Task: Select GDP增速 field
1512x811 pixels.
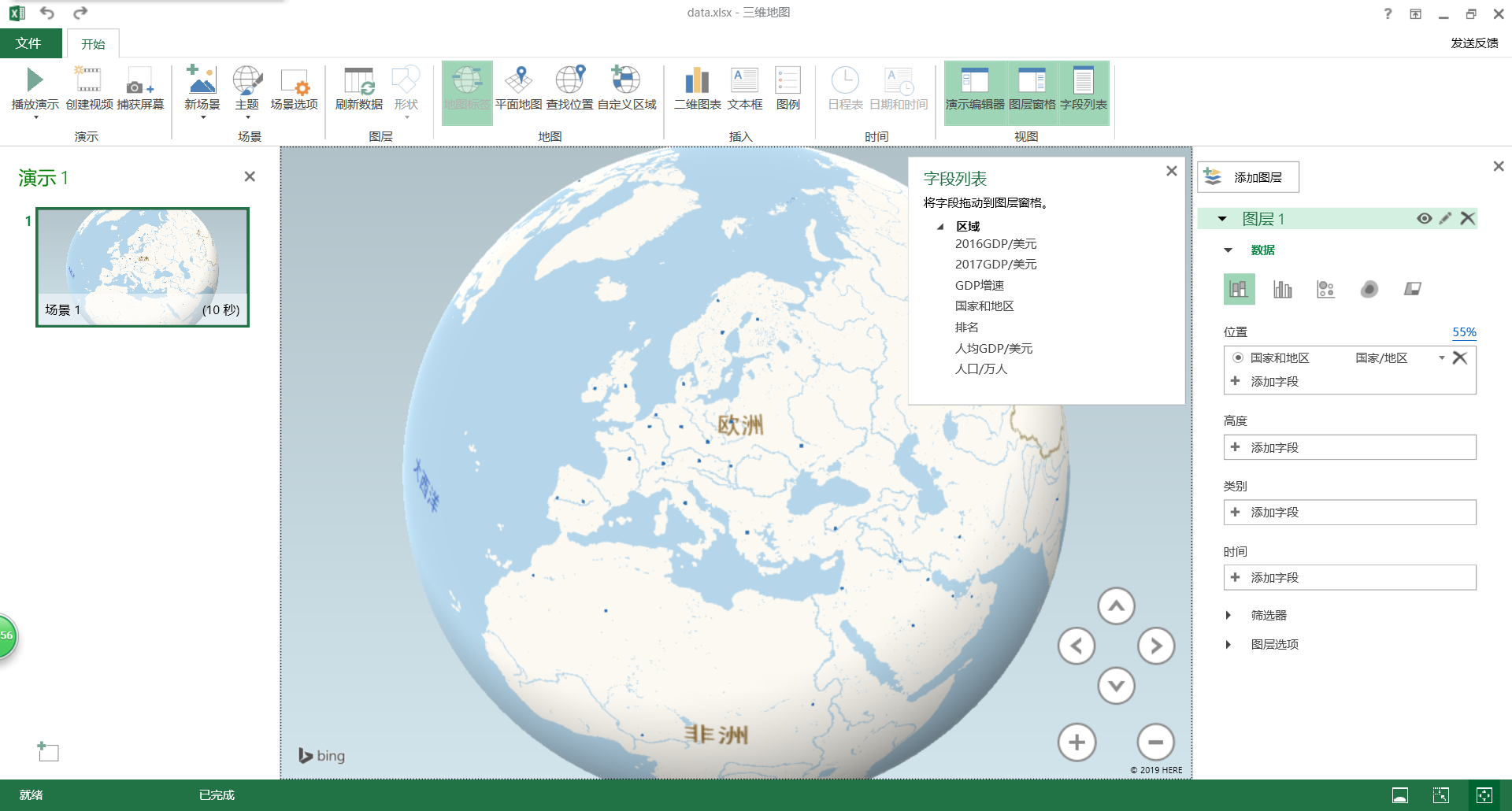Action: [x=979, y=285]
